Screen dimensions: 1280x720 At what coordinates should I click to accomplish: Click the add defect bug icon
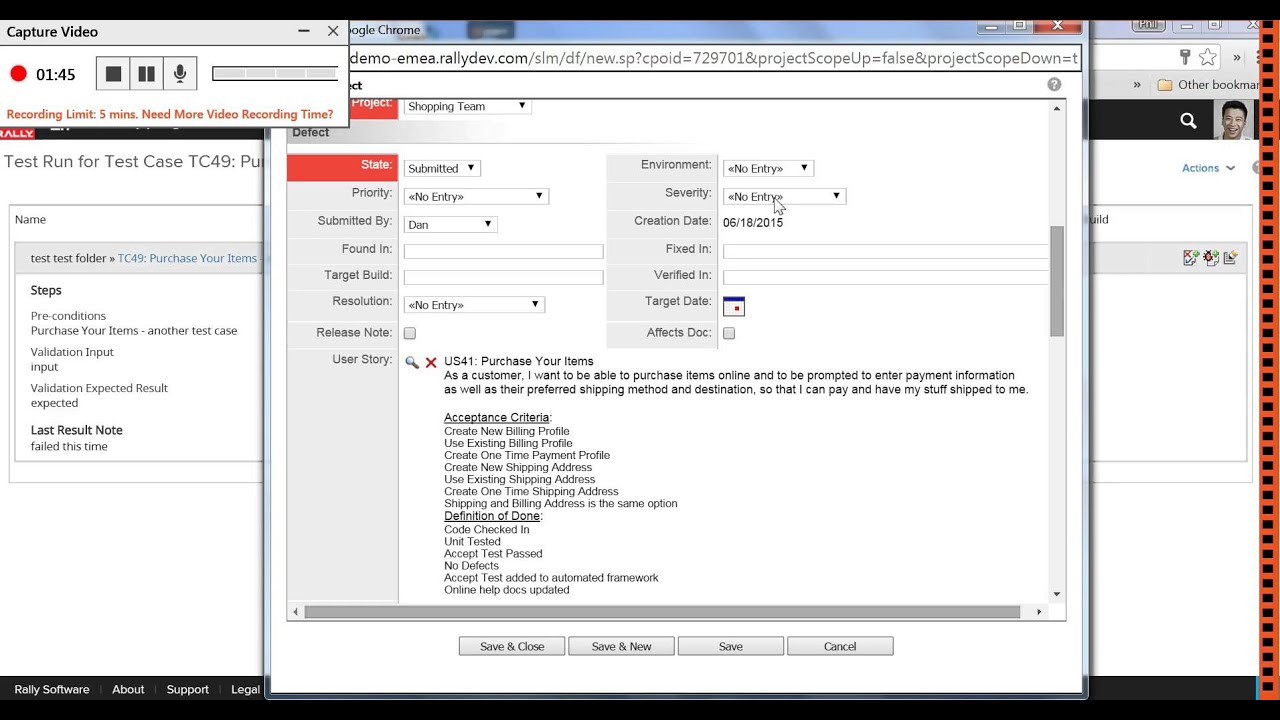1211,258
